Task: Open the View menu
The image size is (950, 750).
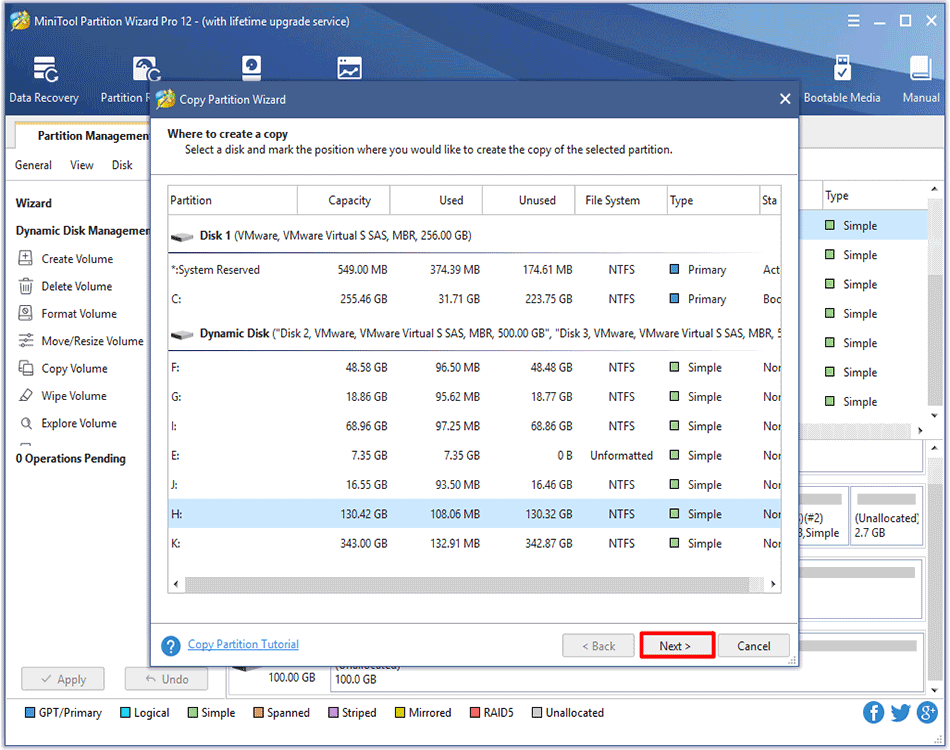Action: coord(82,165)
